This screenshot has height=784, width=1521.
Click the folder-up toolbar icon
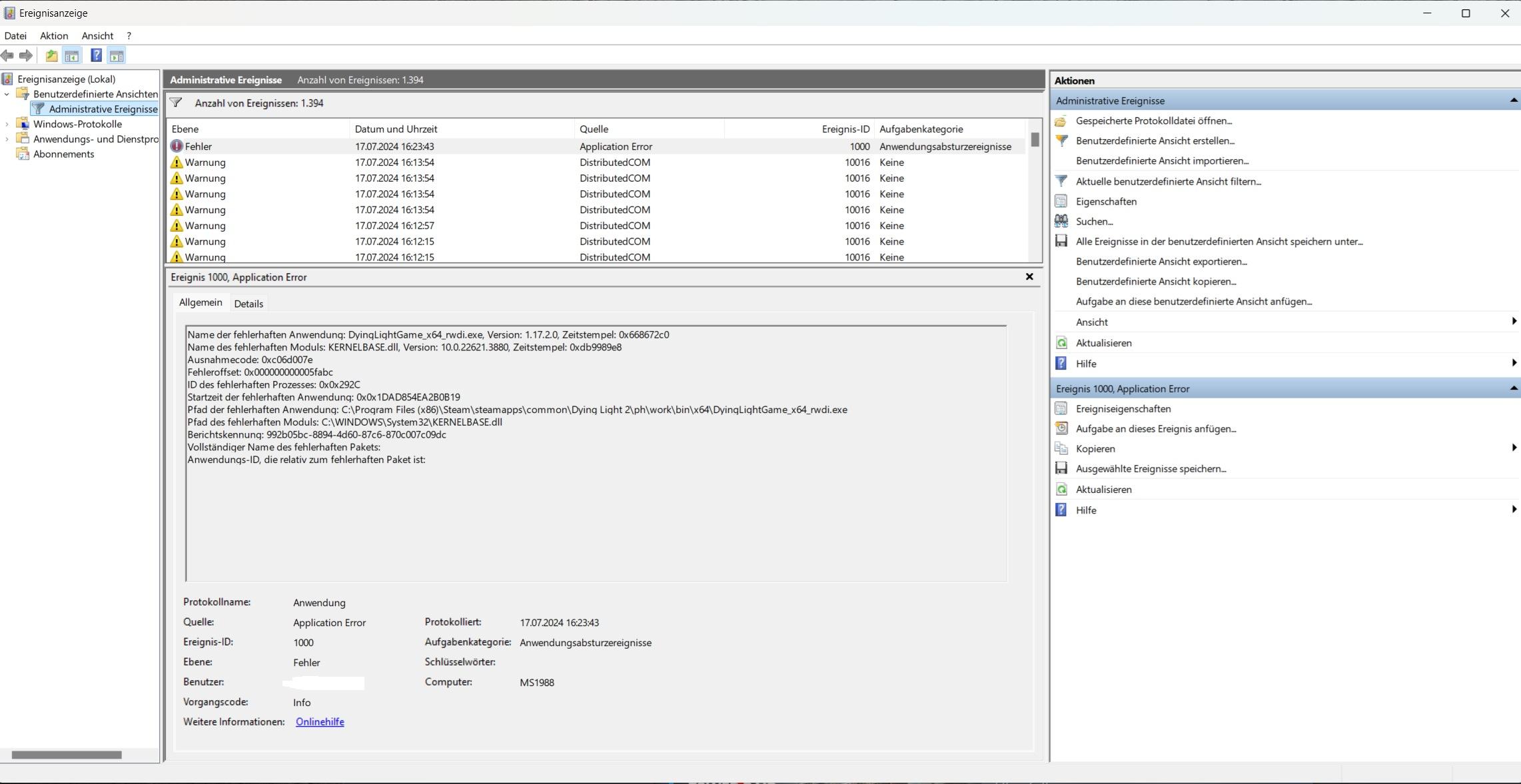51,56
